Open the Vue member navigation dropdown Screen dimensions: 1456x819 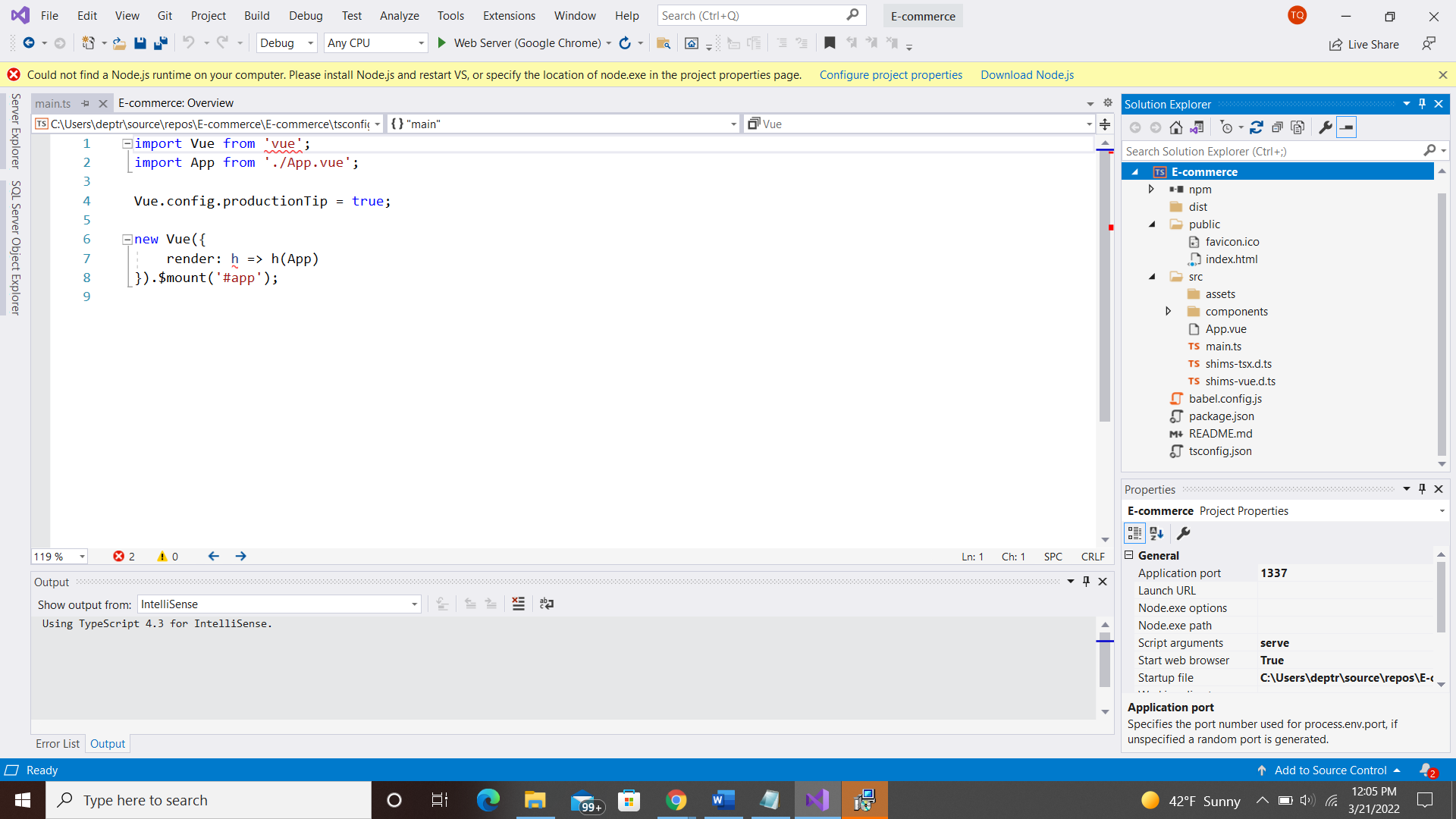pyautogui.click(x=919, y=124)
